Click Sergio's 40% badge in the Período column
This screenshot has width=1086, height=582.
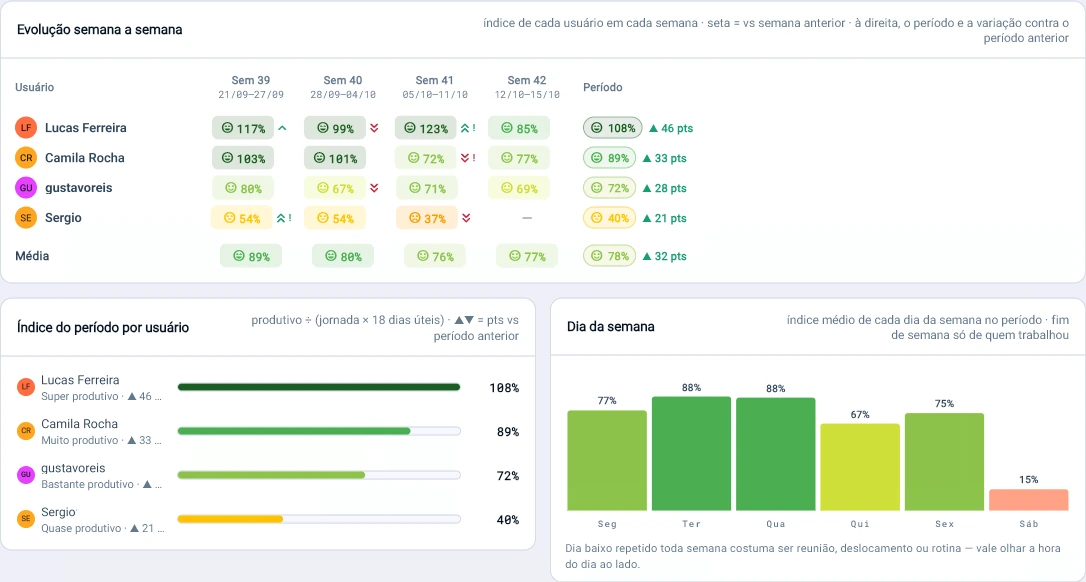[x=609, y=218]
